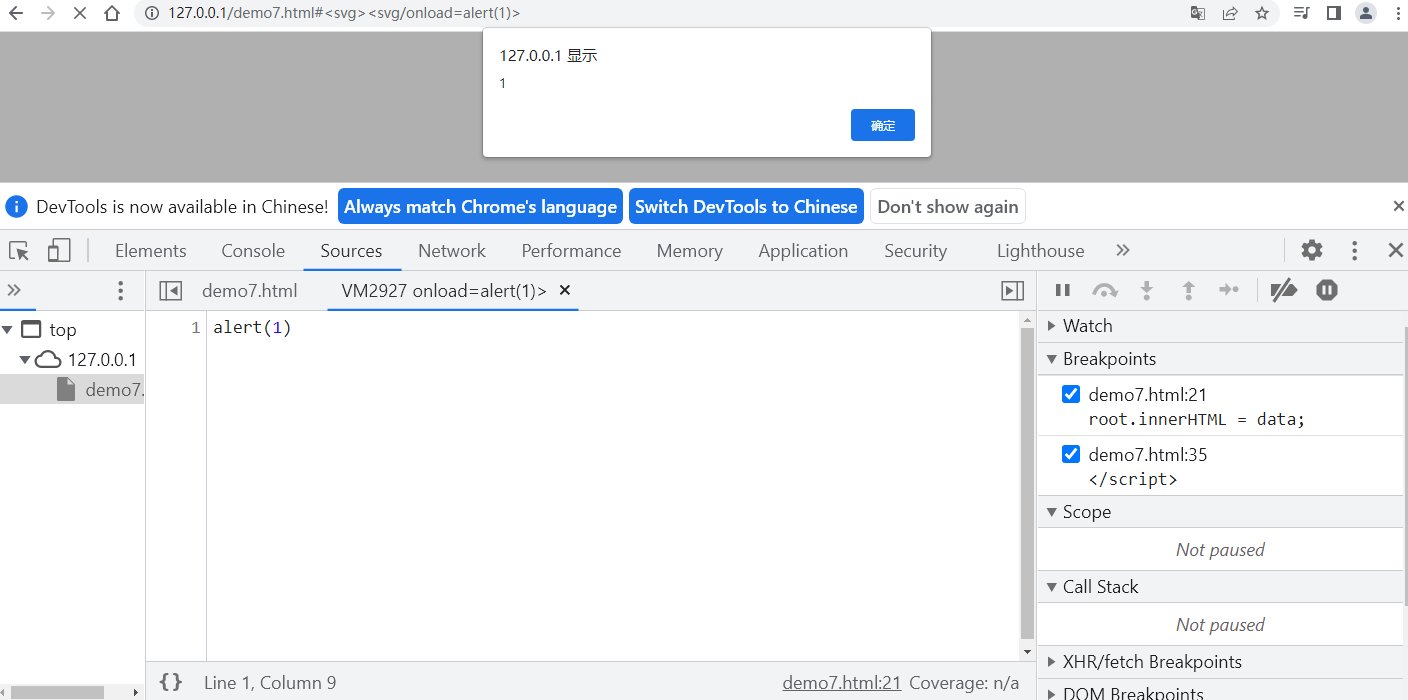Select demo7 file in navigator tree
Viewport: 1408px width, 700px height.
point(72,389)
